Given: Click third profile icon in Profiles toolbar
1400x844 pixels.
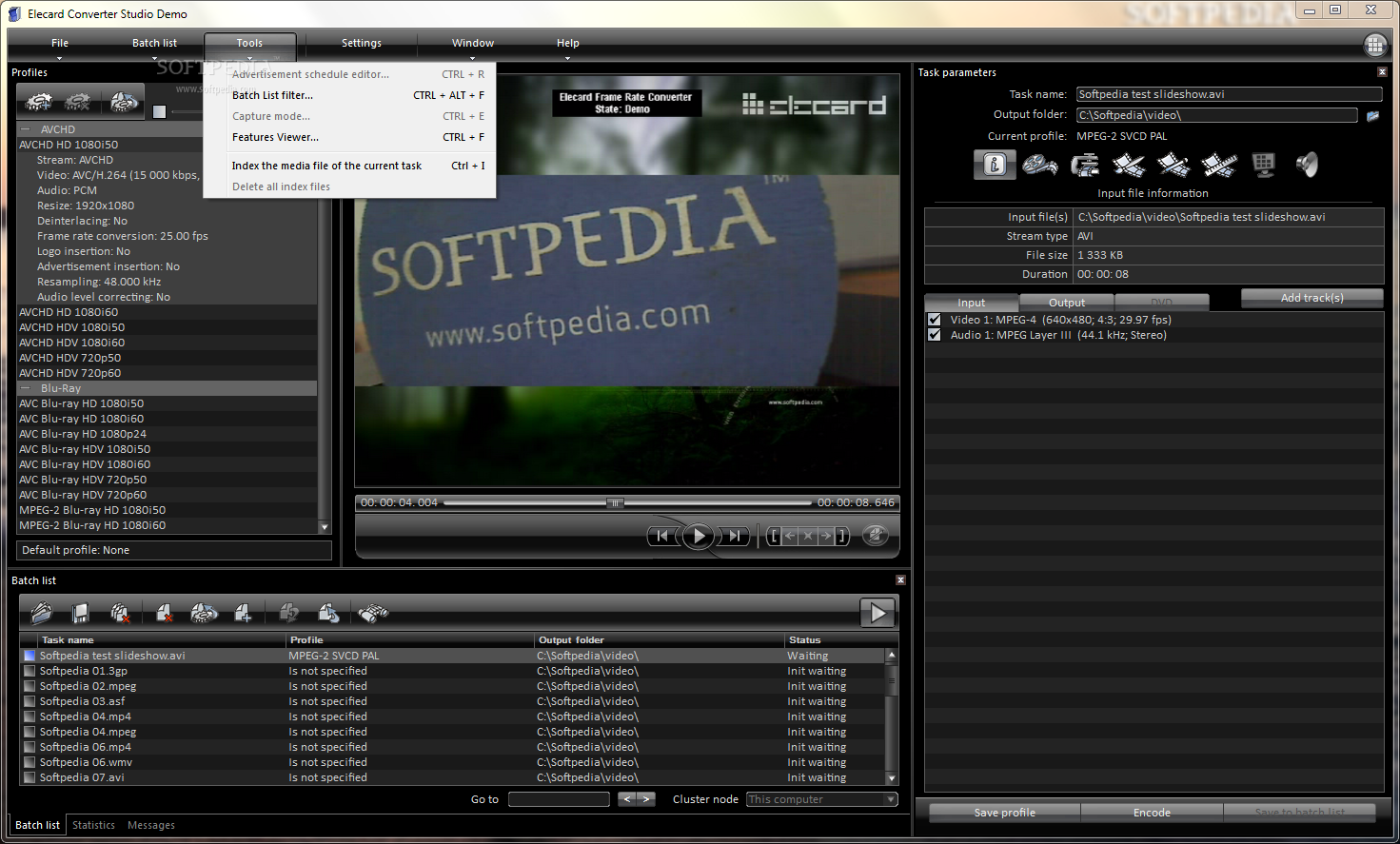Looking at the screenshot, I should click(123, 102).
